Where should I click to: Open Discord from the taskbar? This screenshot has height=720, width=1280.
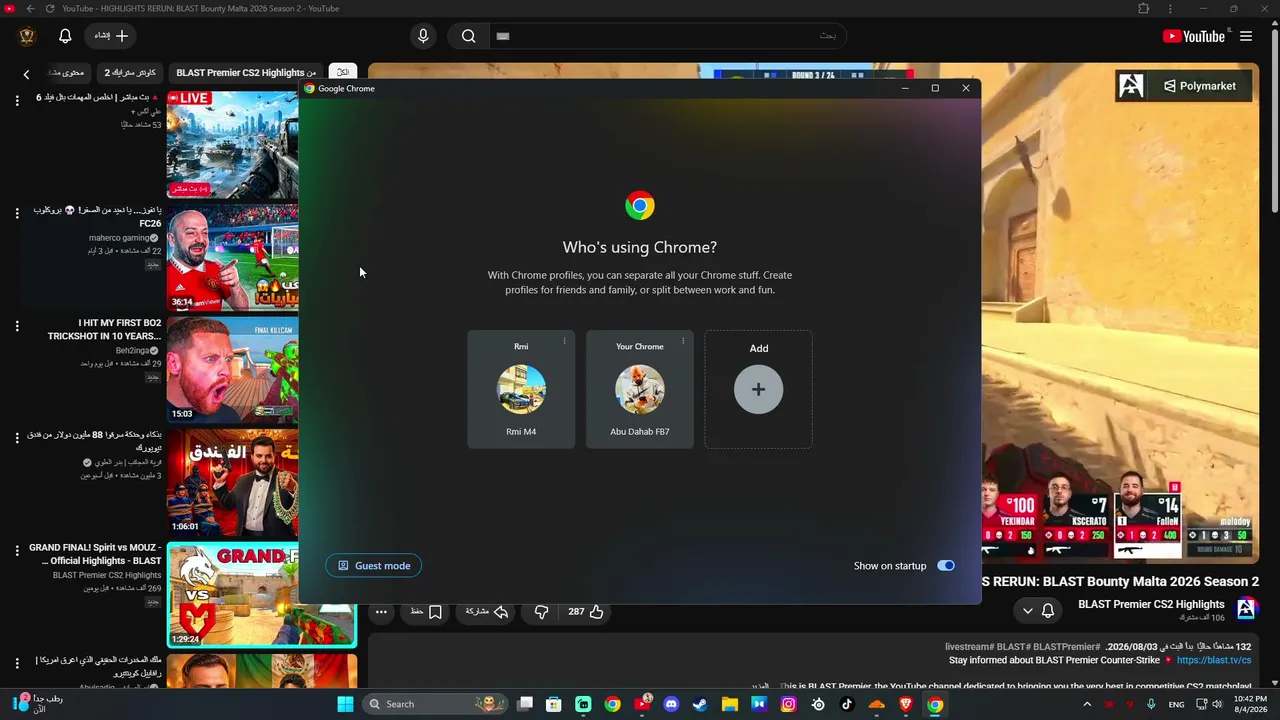pos(671,704)
